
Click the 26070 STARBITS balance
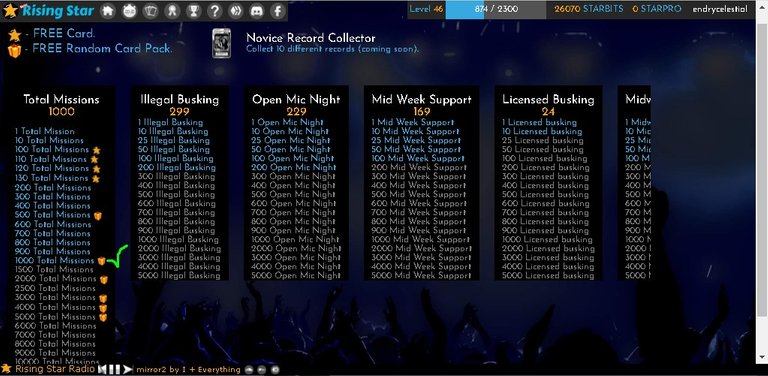[x=589, y=9]
